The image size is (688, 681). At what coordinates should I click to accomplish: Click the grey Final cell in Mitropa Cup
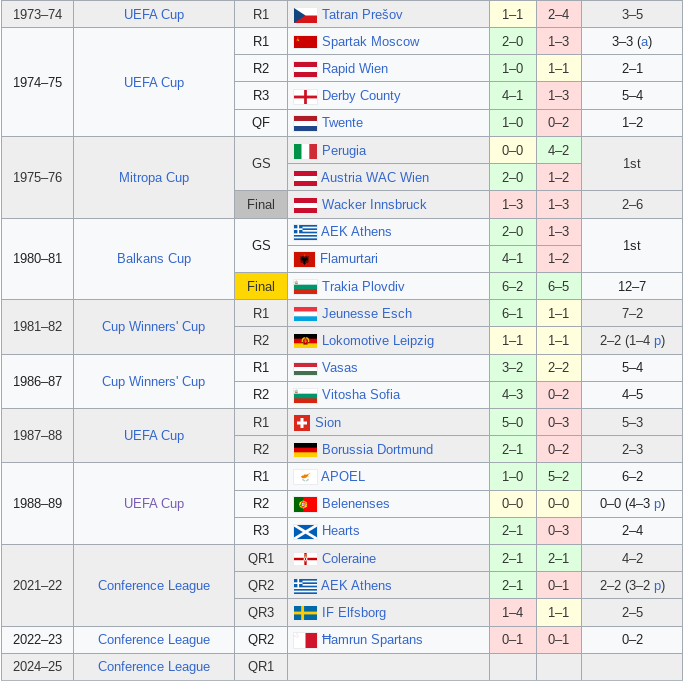[261, 204]
